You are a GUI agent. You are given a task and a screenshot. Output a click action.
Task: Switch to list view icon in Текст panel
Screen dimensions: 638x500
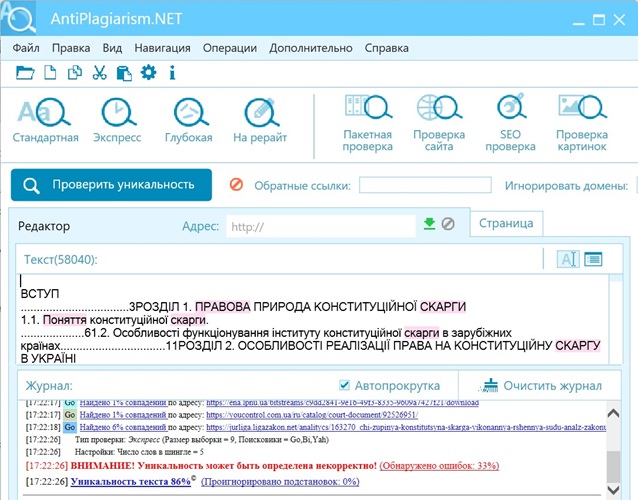(593, 259)
